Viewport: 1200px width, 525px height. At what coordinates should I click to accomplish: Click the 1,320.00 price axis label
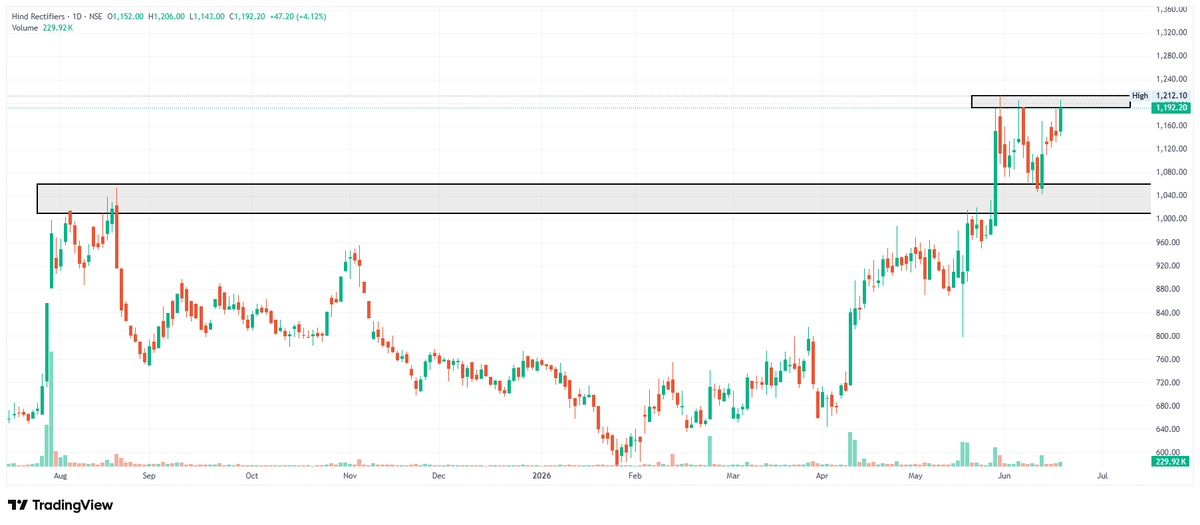point(1171,32)
